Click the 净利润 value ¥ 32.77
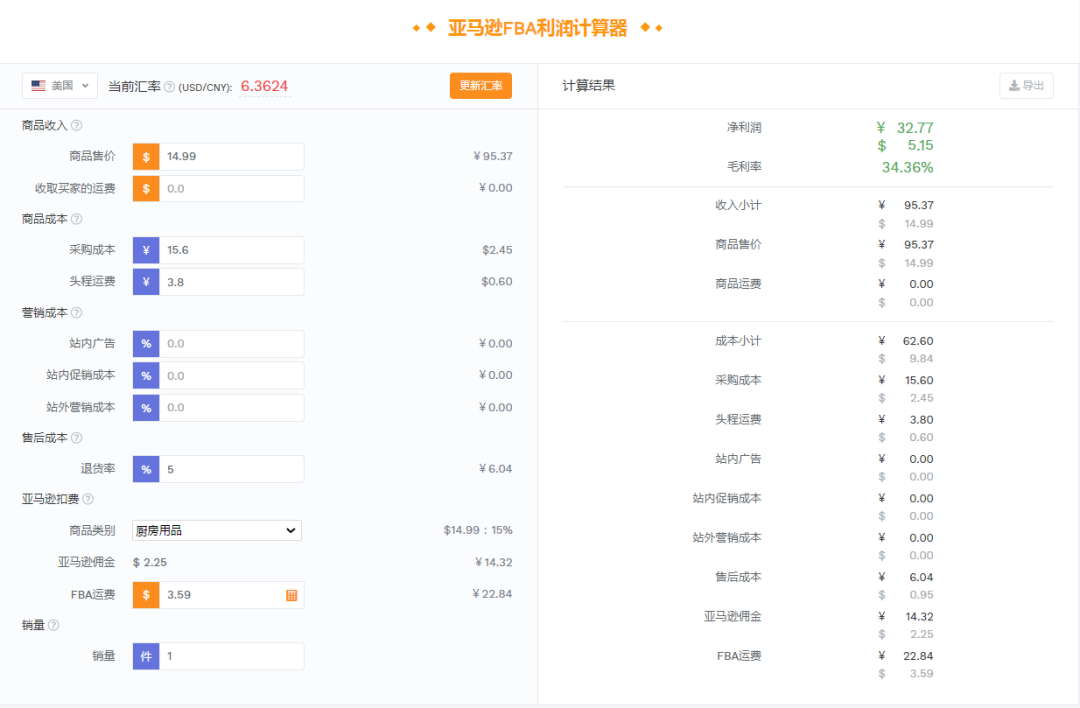This screenshot has width=1080, height=708. (x=905, y=127)
